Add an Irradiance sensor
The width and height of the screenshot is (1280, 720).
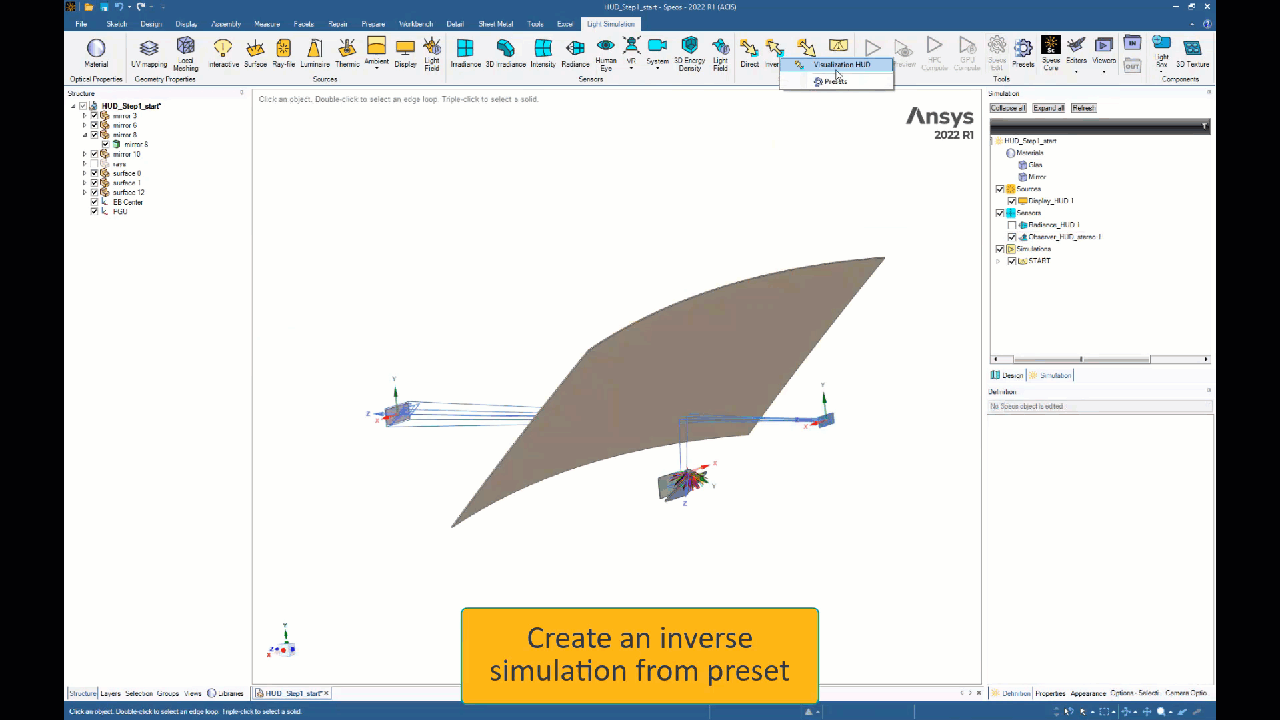coord(465,53)
